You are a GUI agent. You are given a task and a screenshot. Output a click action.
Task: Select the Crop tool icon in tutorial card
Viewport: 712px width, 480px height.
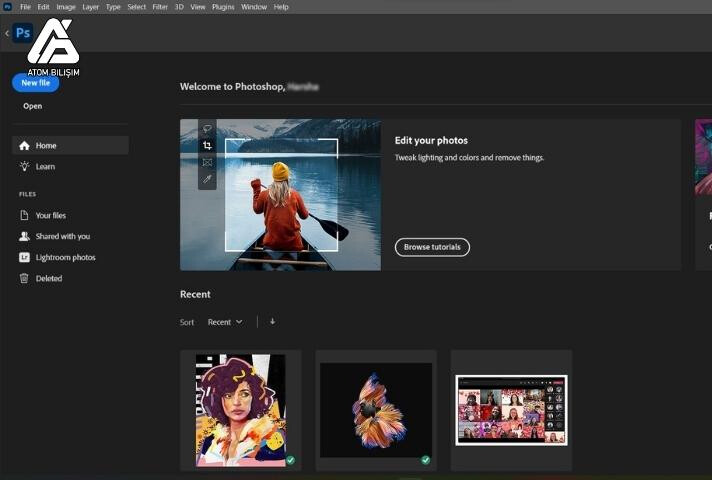click(207, 145)
